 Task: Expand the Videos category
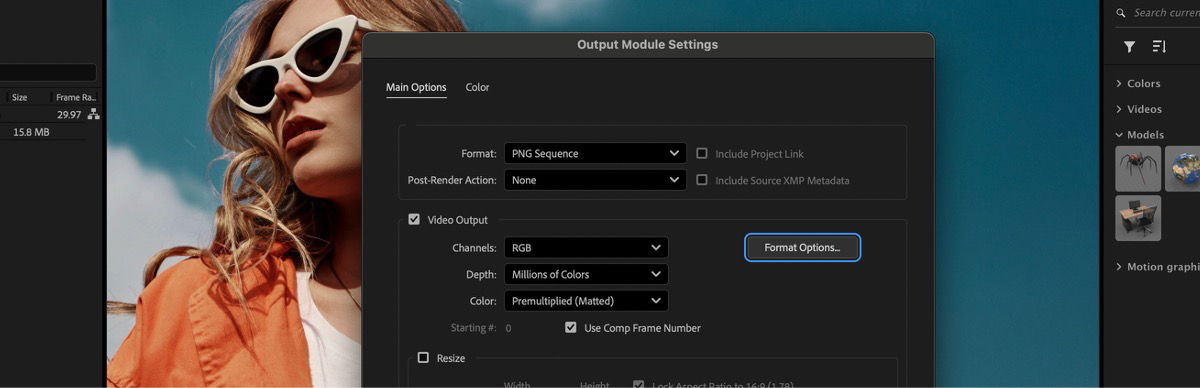(x=1119, y=110)
